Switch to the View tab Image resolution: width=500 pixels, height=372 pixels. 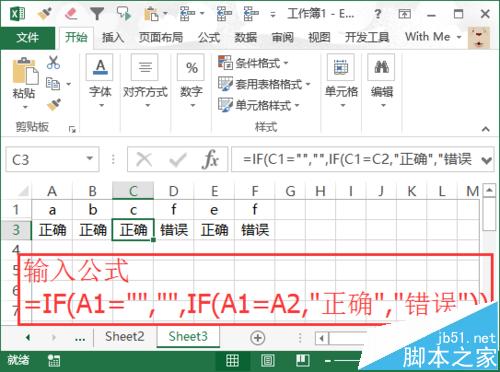click(x=319, y=37)
